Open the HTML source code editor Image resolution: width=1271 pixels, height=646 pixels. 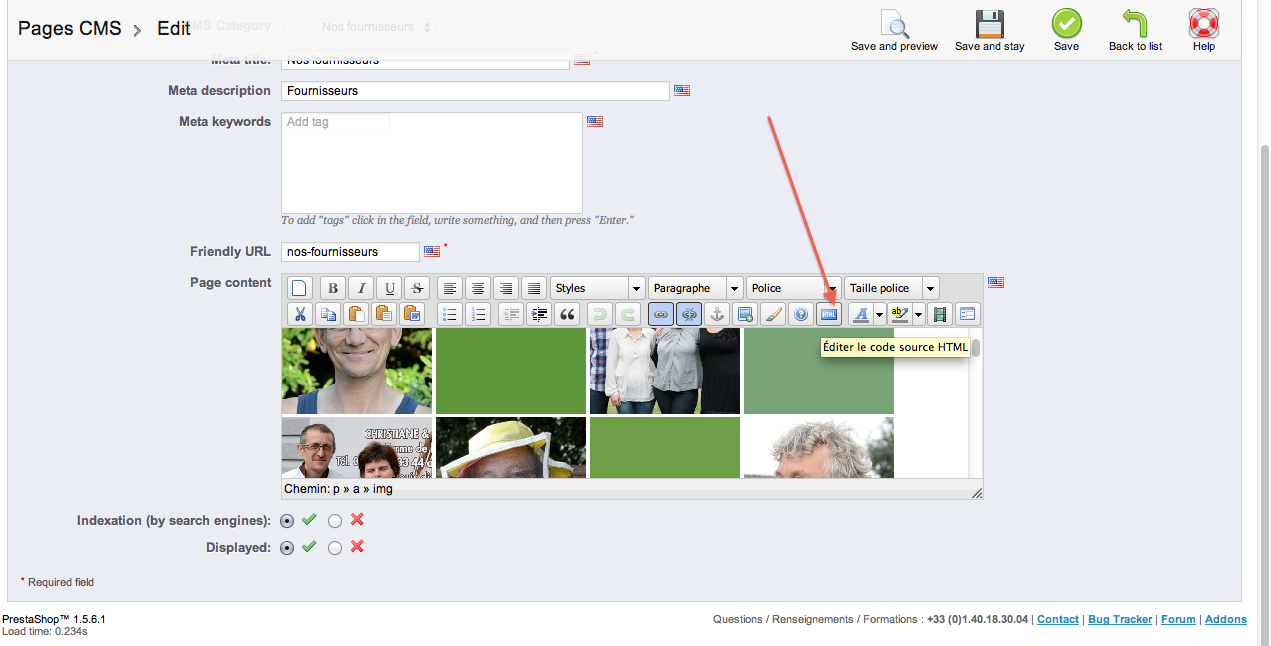pos(828,314)
